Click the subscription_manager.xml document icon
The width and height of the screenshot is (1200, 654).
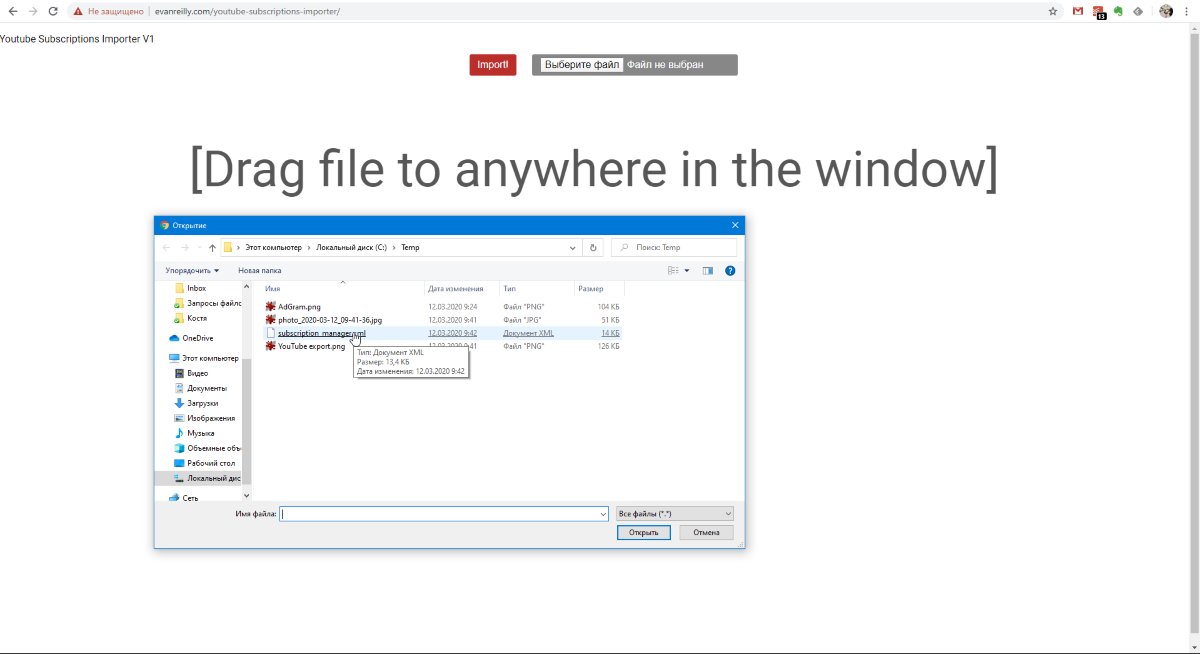271,333
